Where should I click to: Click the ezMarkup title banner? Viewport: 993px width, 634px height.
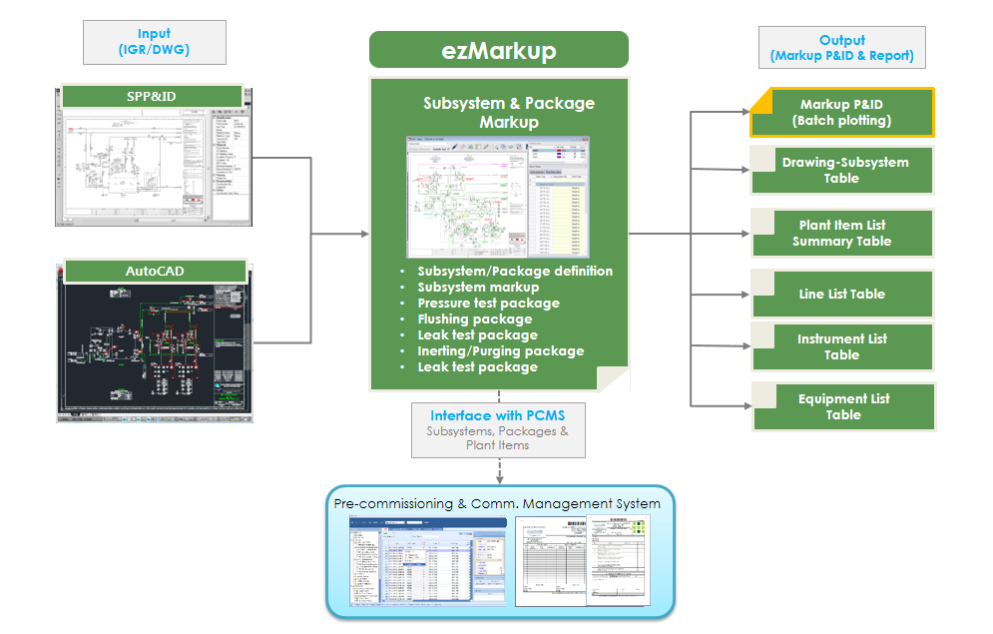pyautogui.click(x=498, y=50)
